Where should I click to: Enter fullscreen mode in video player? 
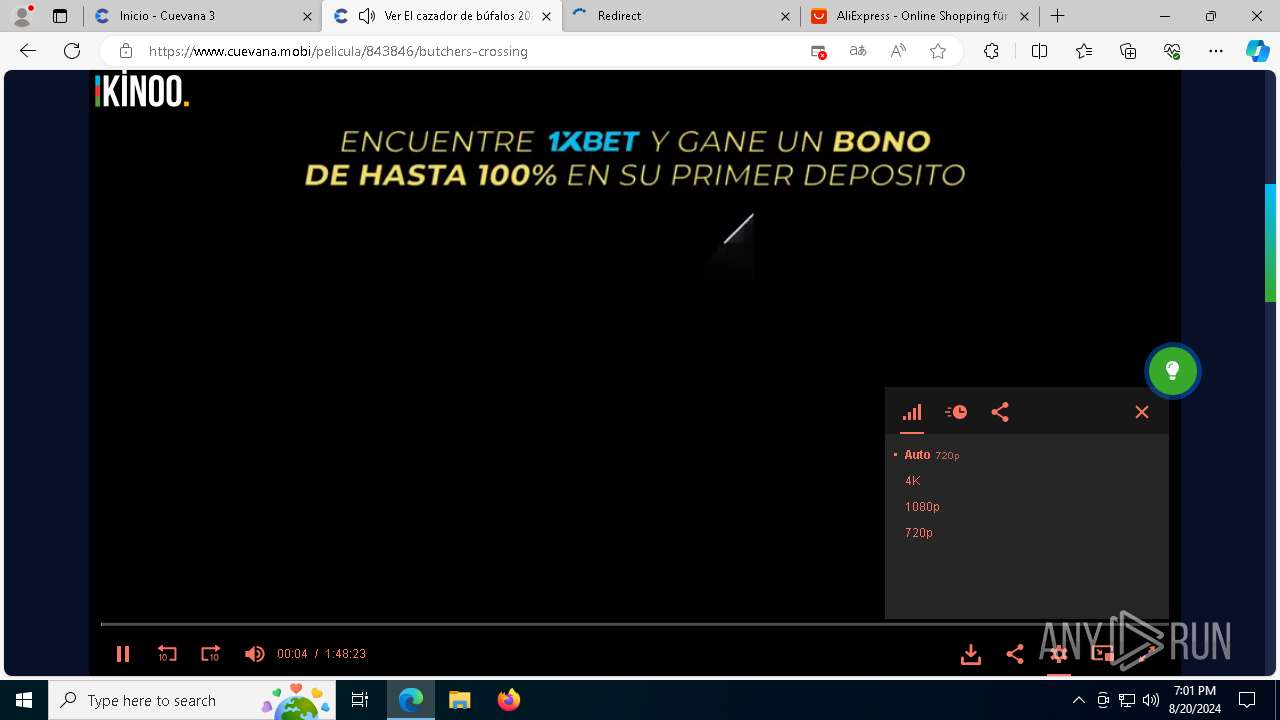point(1147,654)
